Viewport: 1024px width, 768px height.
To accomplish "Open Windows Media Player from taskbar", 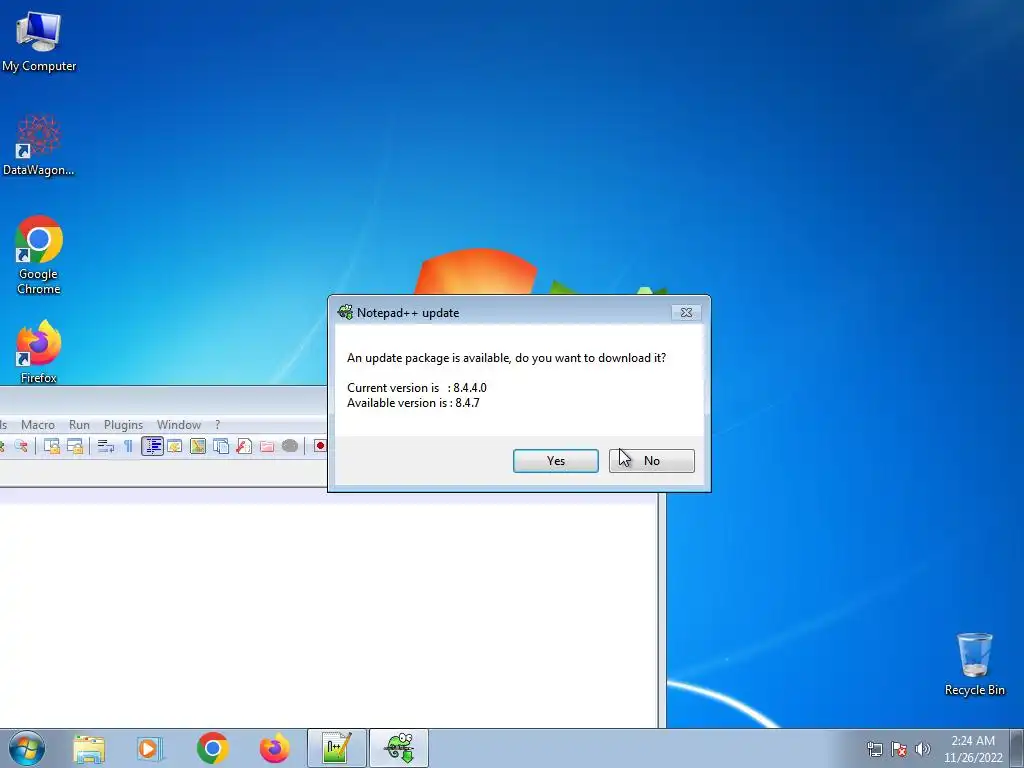I will click(x=149, y=748).
